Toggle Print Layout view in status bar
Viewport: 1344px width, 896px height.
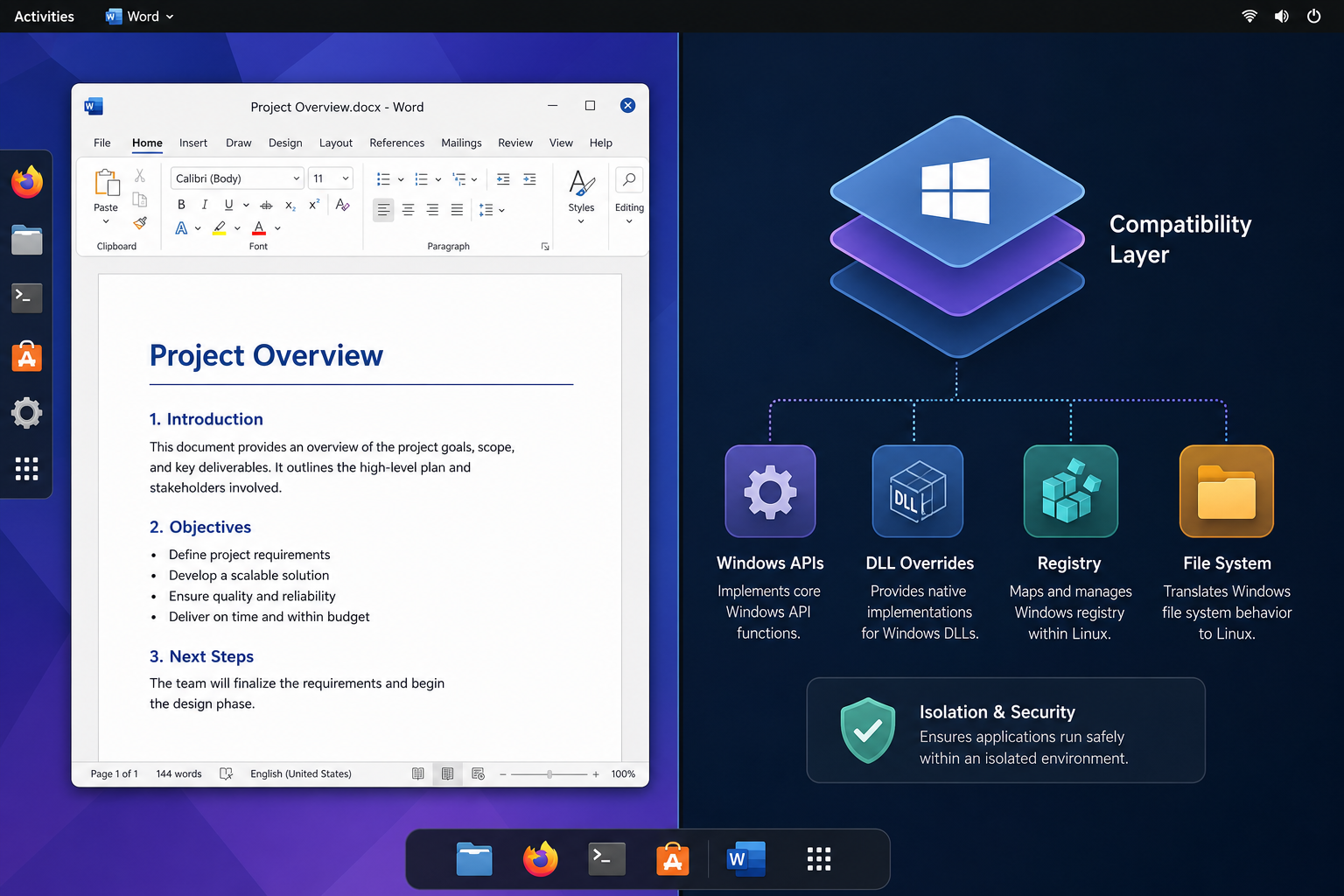(x=447, y=773)
